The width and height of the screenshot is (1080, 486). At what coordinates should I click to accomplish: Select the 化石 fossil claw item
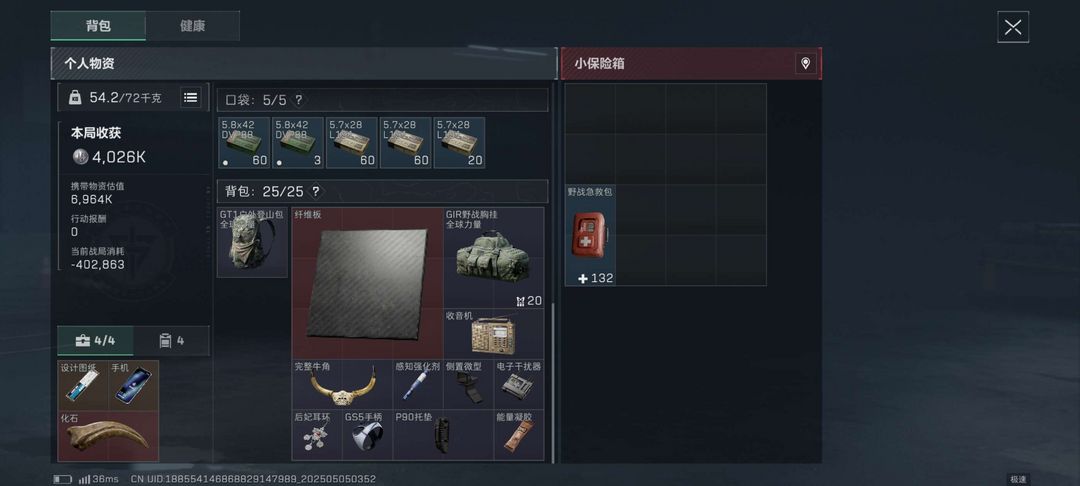tap(108, 436)
